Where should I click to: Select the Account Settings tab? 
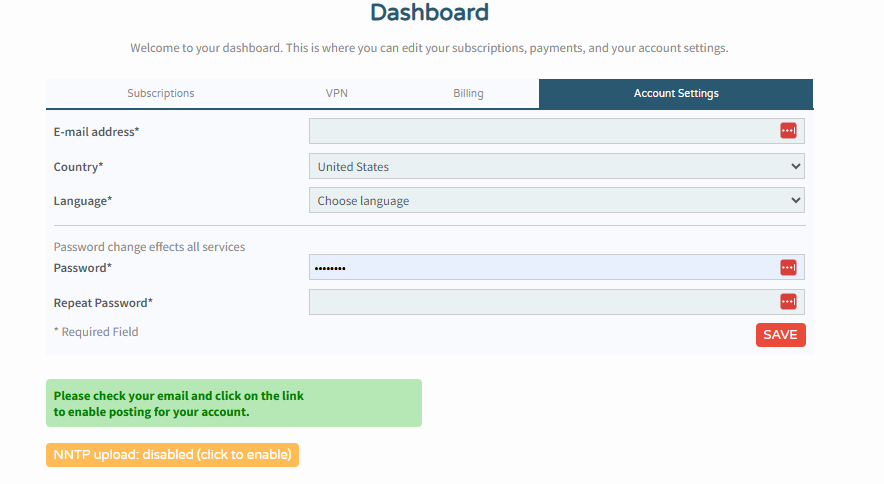[x=676, y=94]
